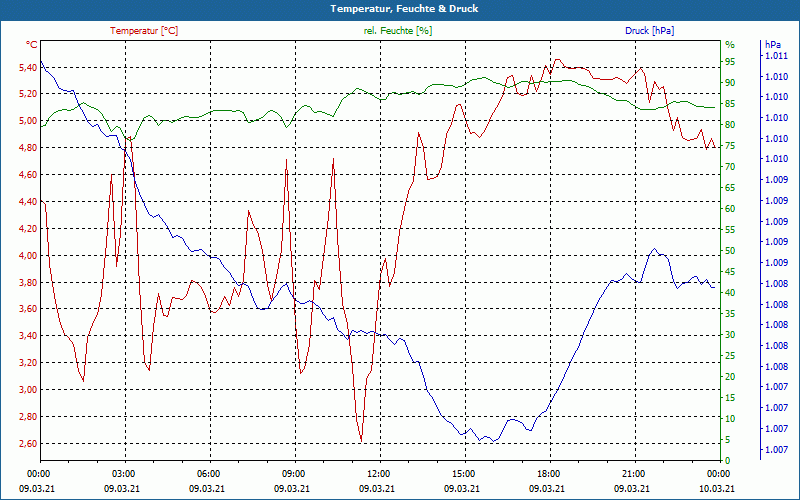The width and height of the screenshot is (800, 500).
Task: Click humidity axis value 20
Action: coord(730,377)
